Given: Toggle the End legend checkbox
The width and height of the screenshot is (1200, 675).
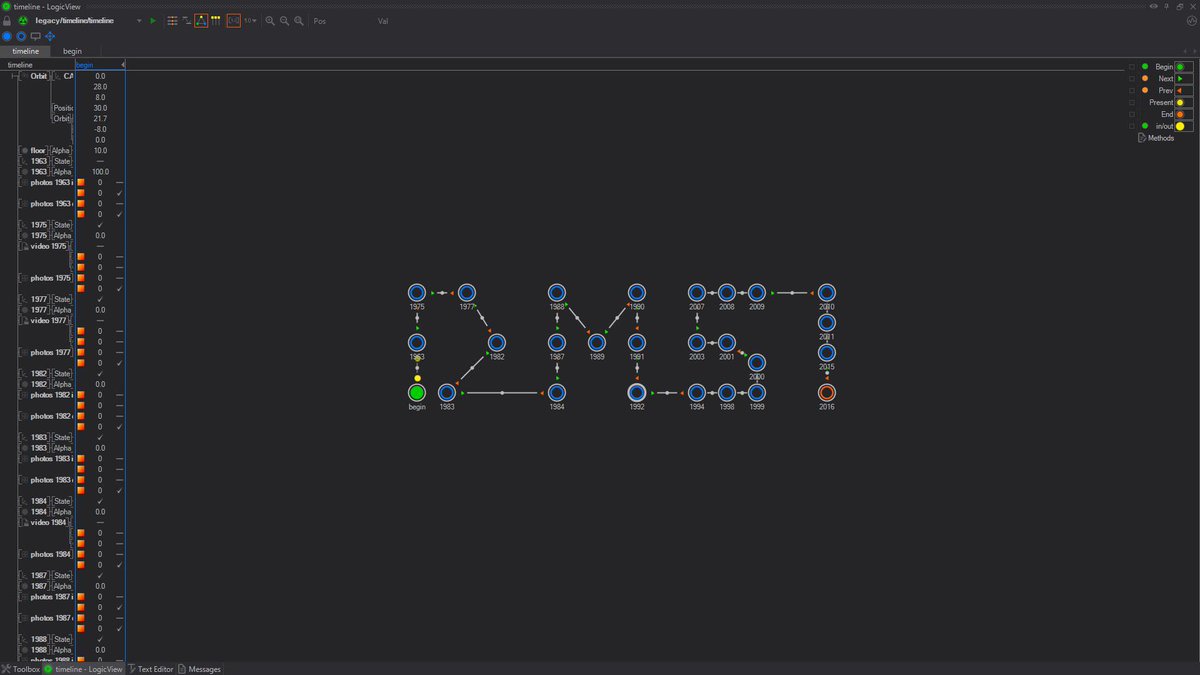Looking at the screenshot, I should pyautogui.click(x=1132, y=114).
